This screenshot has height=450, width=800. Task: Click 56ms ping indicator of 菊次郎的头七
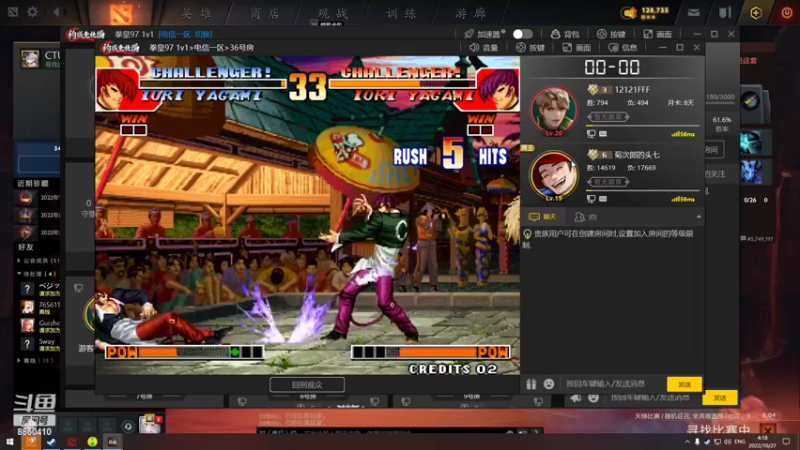(x=683, y=199)
